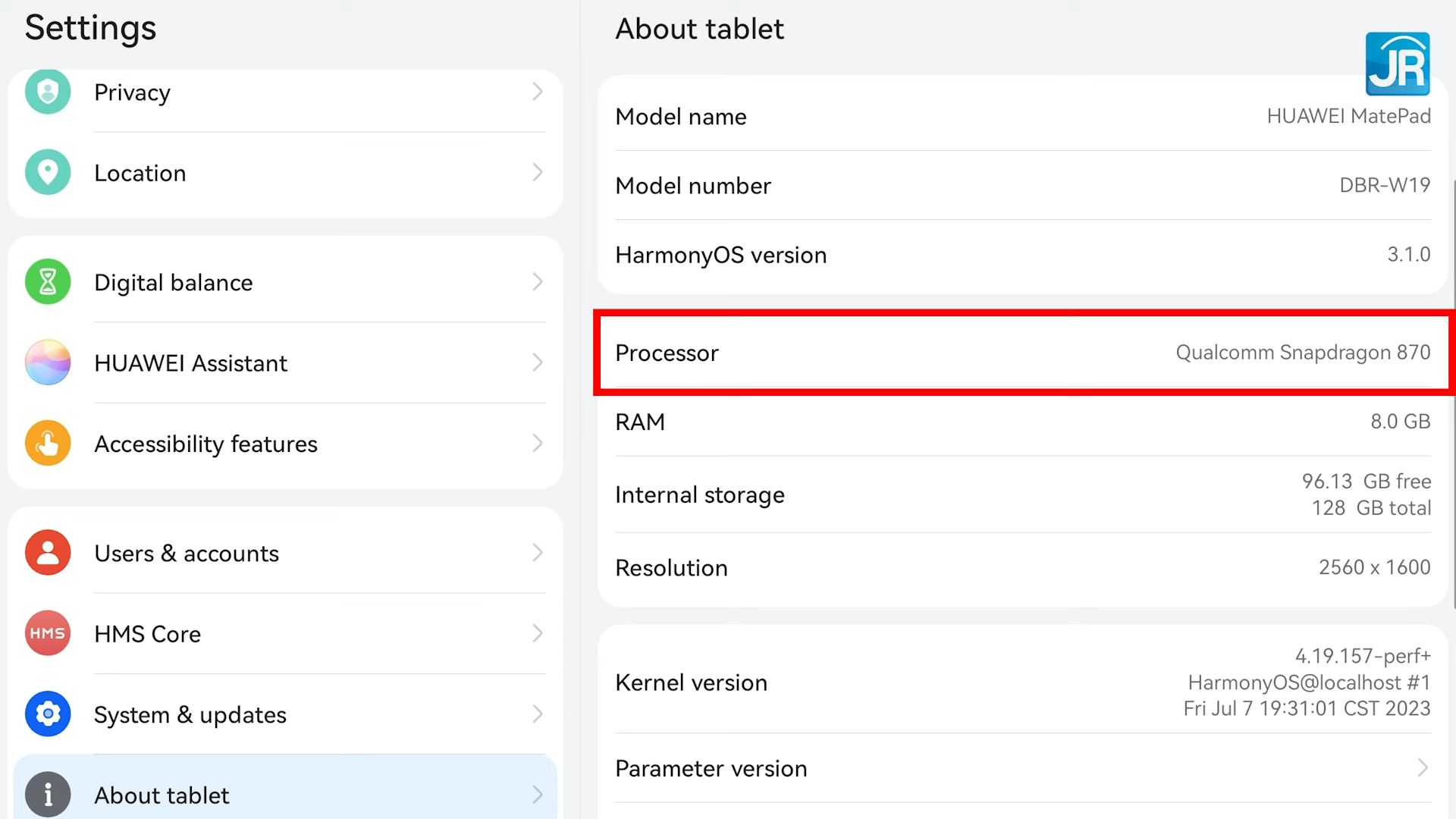Click the chevron beside Digital balance
Screen dimensions: 1456x819
[537, 282]
